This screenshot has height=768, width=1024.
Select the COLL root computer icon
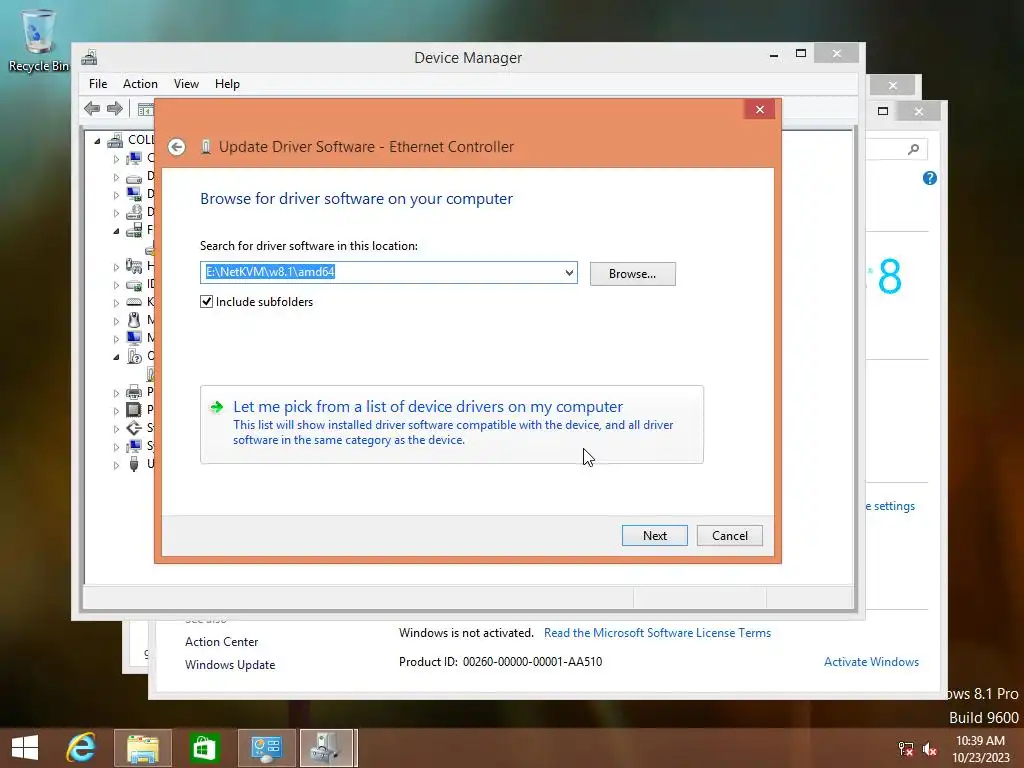click(116, 140)
